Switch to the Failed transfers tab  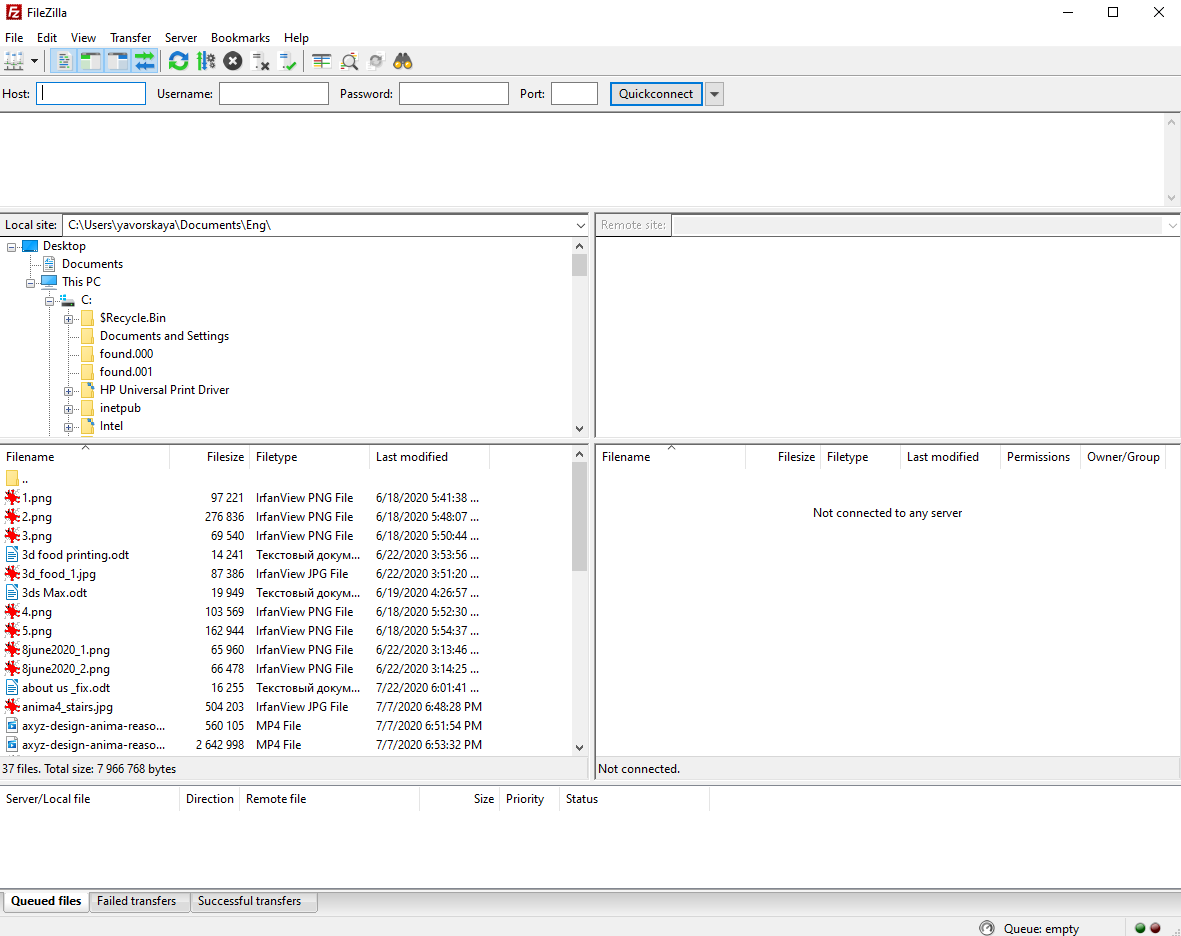tap(137, 901)
